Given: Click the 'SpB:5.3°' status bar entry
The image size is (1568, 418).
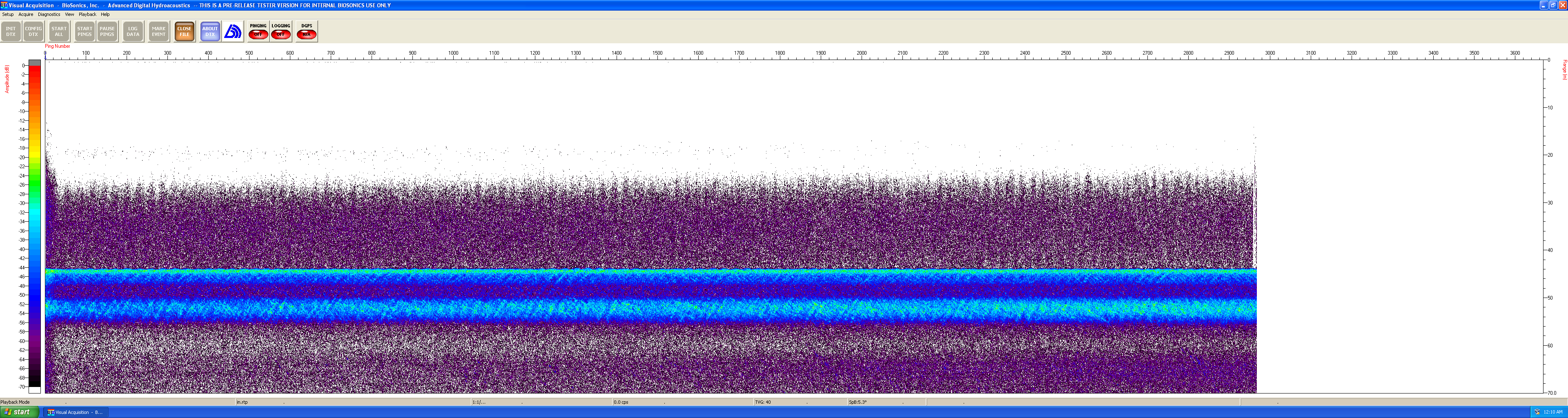Looking at the screenshot, I should coord(857,402).
